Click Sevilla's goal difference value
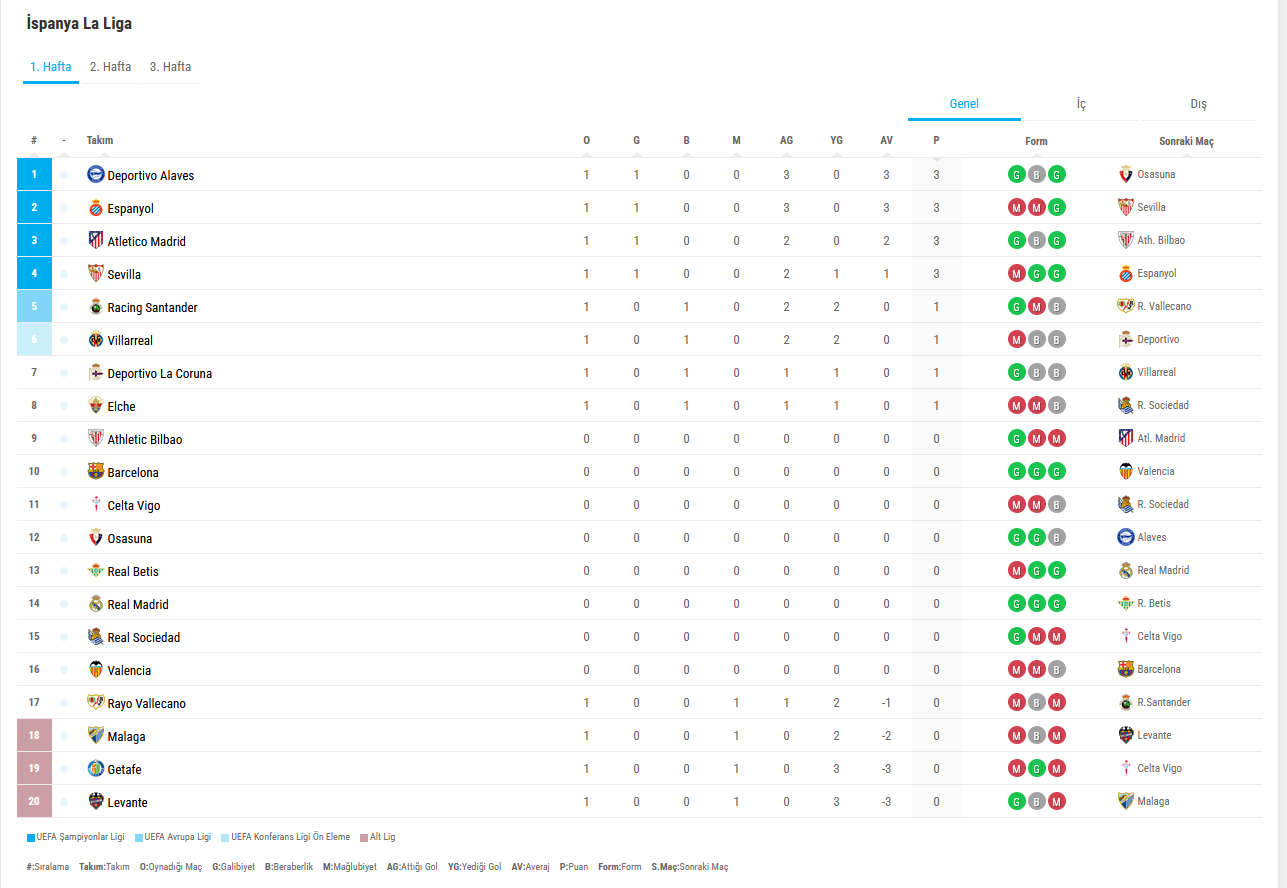Screen dimensions: 1287x888 [x=887, y=274]
